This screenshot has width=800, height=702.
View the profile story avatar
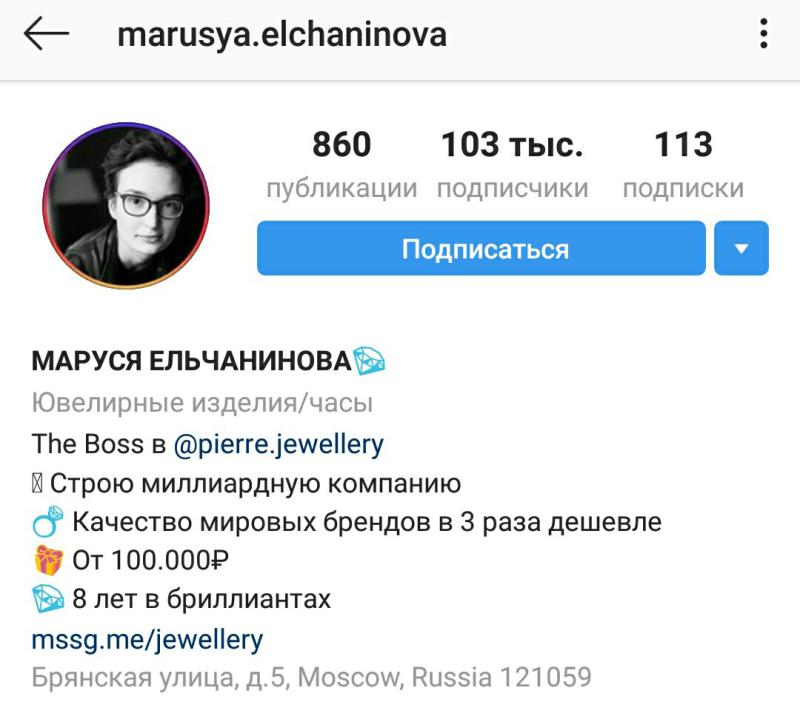(x=126, y=205)
